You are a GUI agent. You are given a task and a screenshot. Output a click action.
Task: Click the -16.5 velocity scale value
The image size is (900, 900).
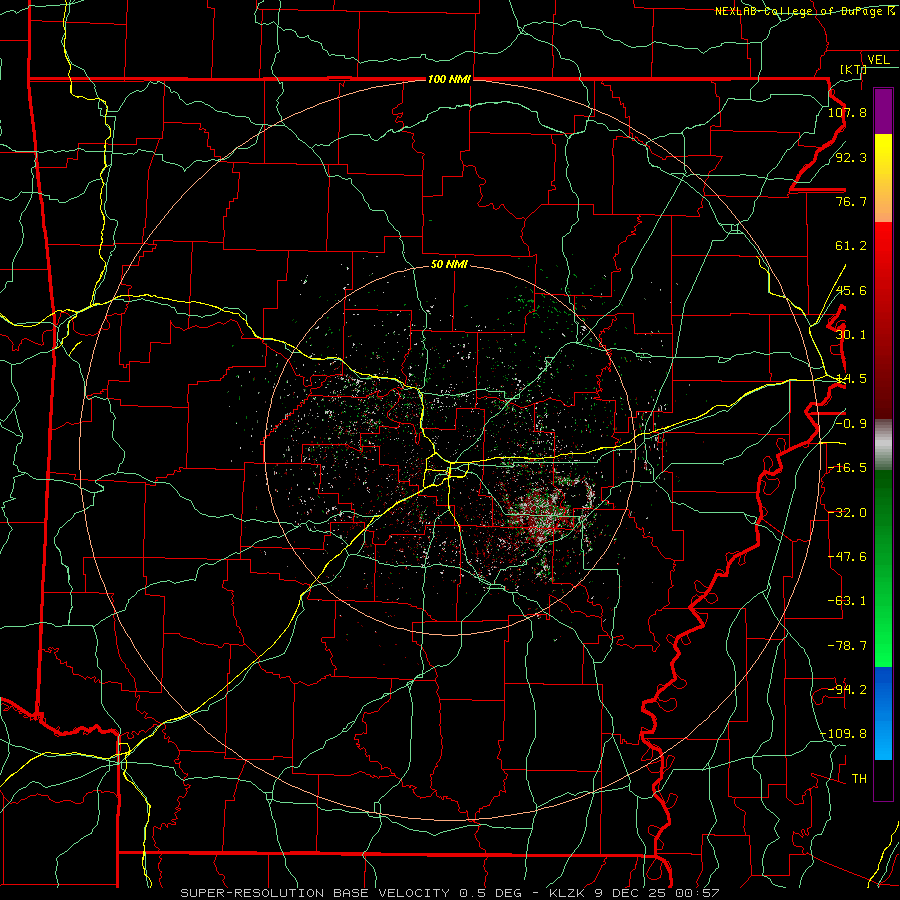[847, 468]
